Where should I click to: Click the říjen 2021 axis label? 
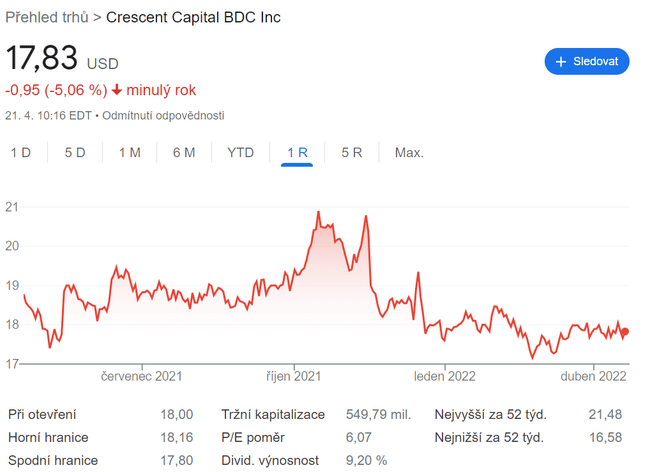coord(295,377)
